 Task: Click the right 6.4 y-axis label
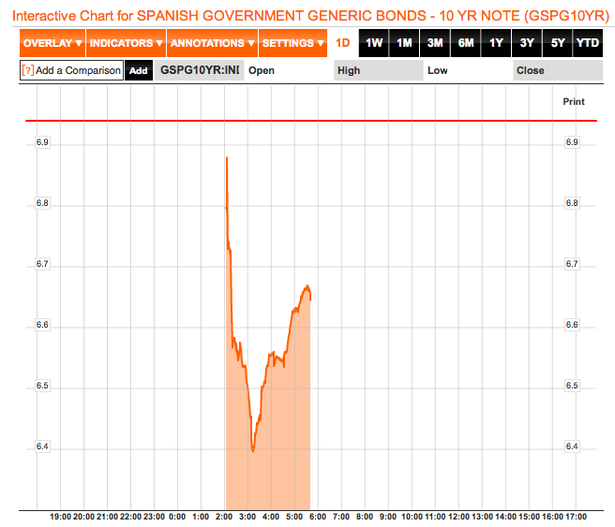coord(572,446)
